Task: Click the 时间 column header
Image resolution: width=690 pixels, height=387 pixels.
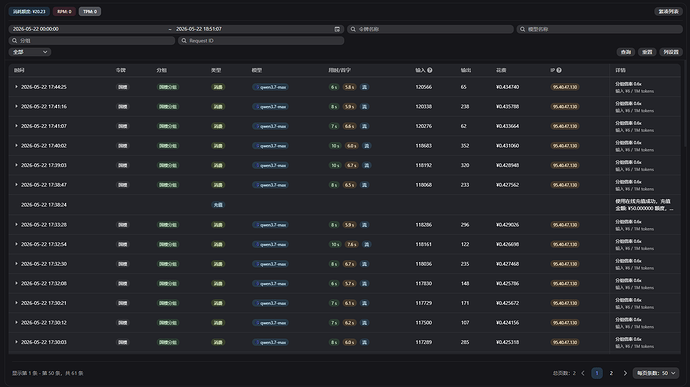Action: point(19,70)
